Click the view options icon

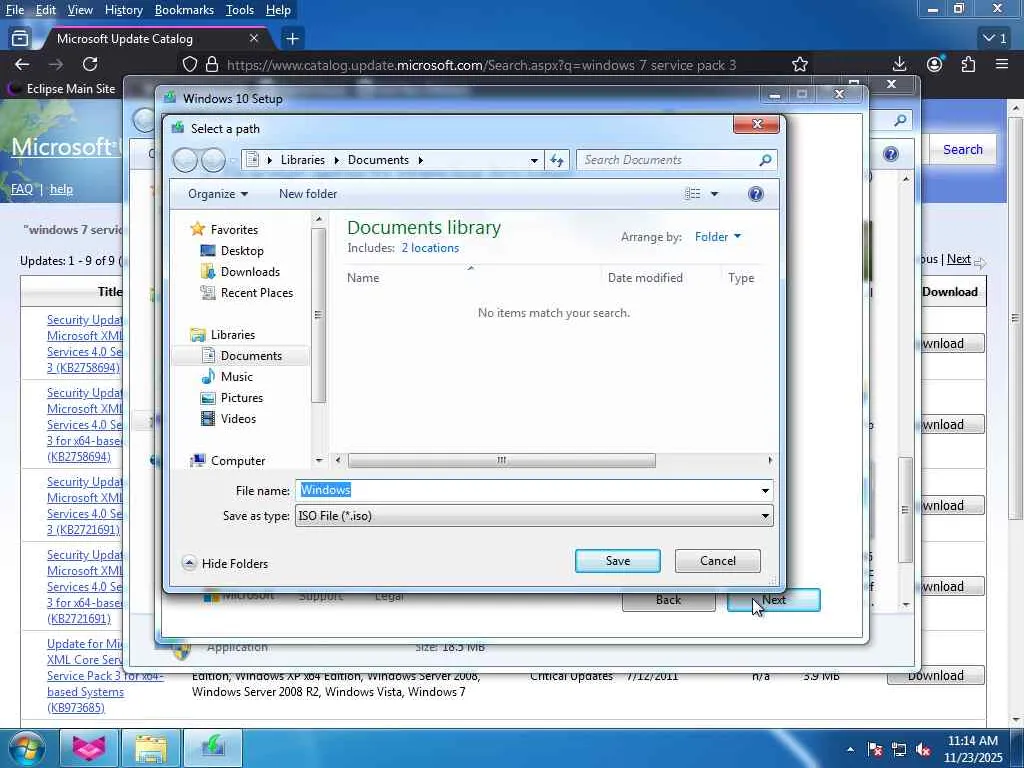(692, 194)
